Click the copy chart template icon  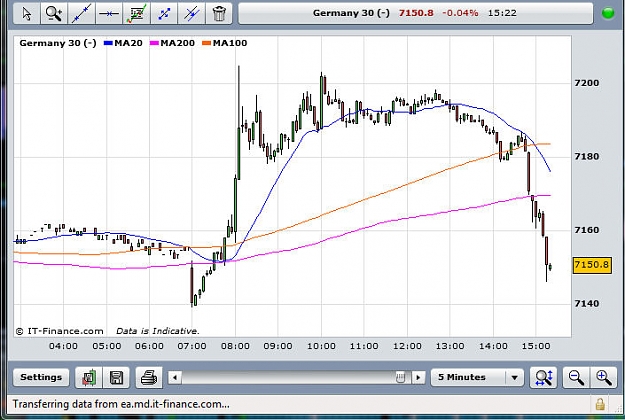click(89, 377)
